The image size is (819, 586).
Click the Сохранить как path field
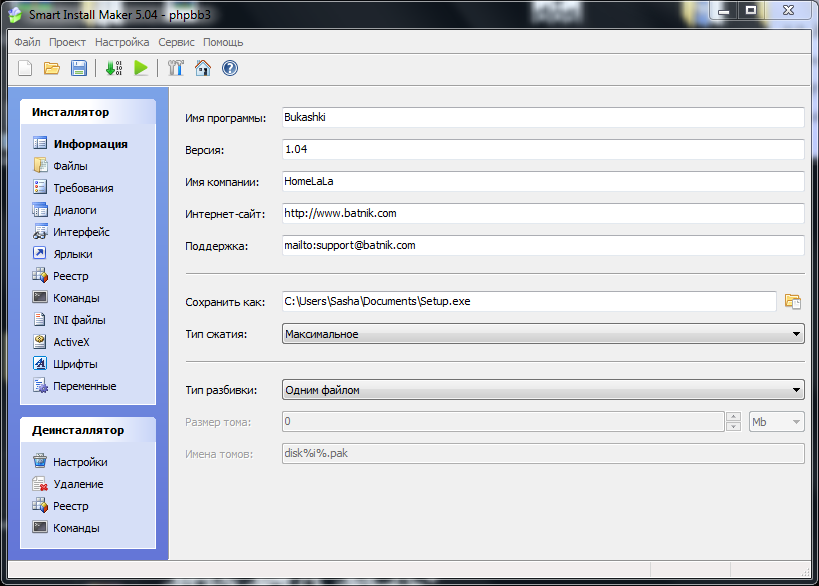(529, 301)
